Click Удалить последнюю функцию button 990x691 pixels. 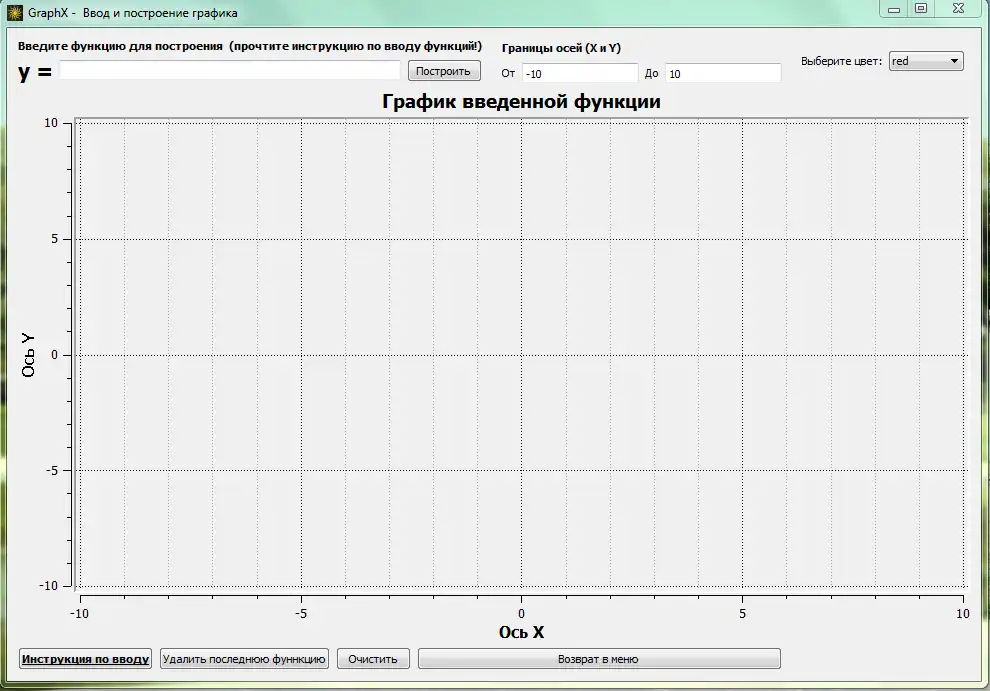244,659
